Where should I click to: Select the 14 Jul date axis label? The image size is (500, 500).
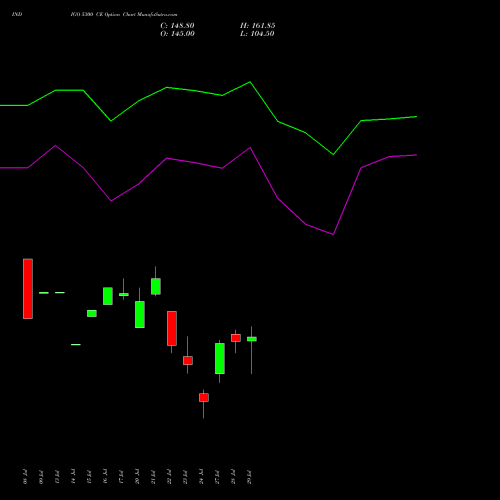pyautogui.click(x=73, y=477)
